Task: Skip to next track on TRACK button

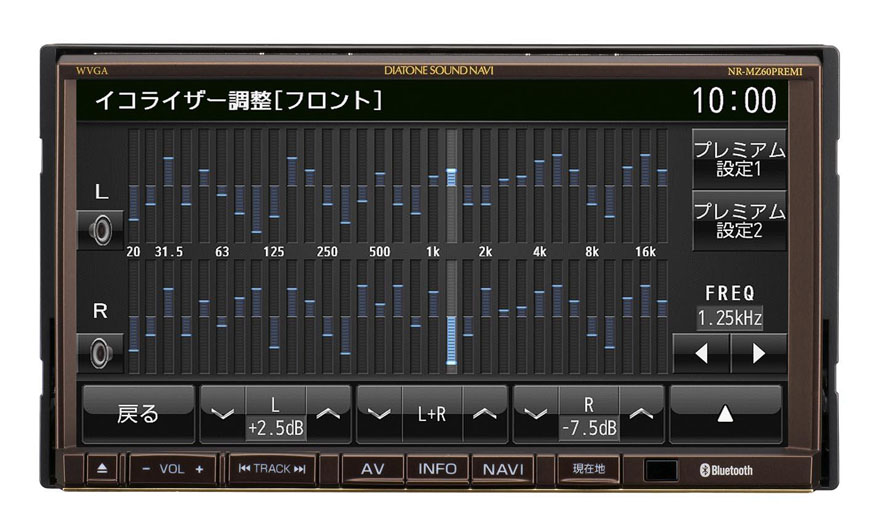Action: point(300,469)
